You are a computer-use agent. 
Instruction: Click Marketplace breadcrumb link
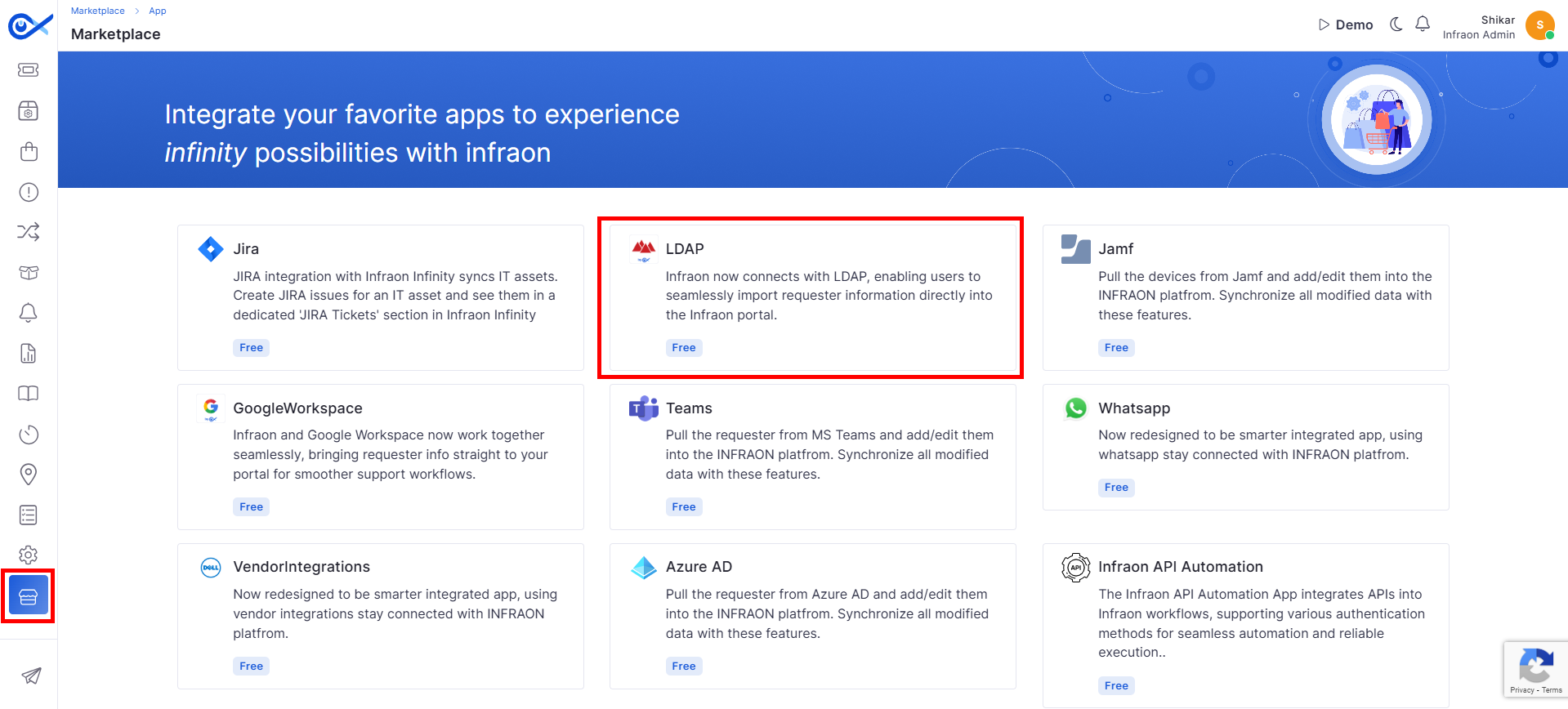pos(98,11)
